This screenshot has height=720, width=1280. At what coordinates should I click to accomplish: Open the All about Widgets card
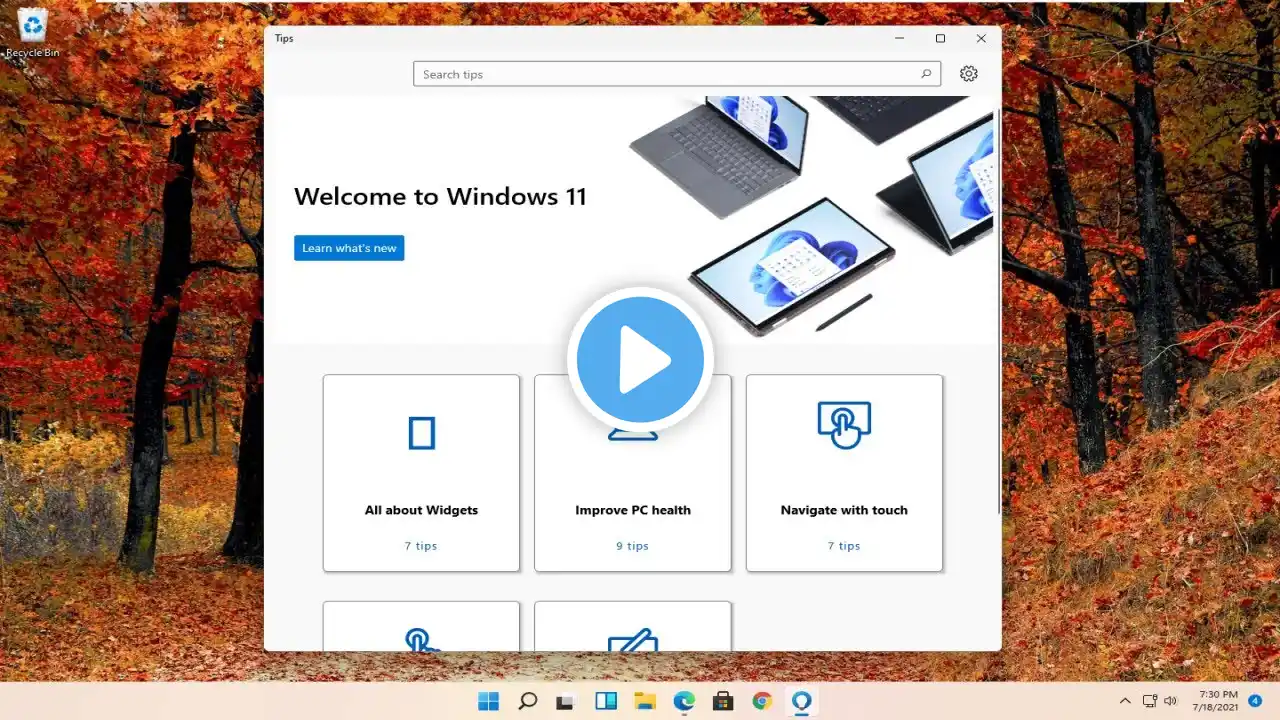(421, 473)
